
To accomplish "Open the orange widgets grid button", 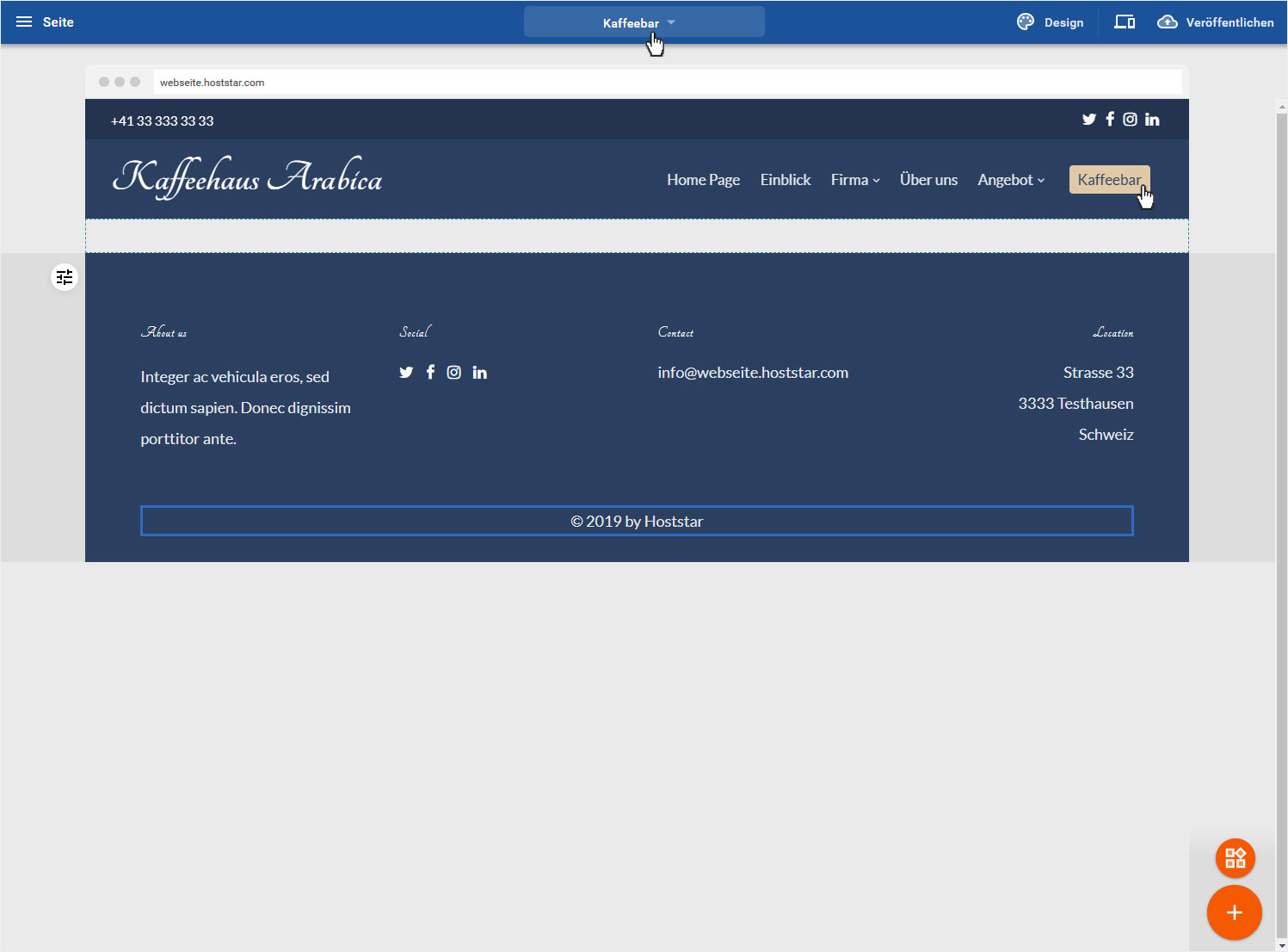I will pyautogui.click(x=1235, y=858).
